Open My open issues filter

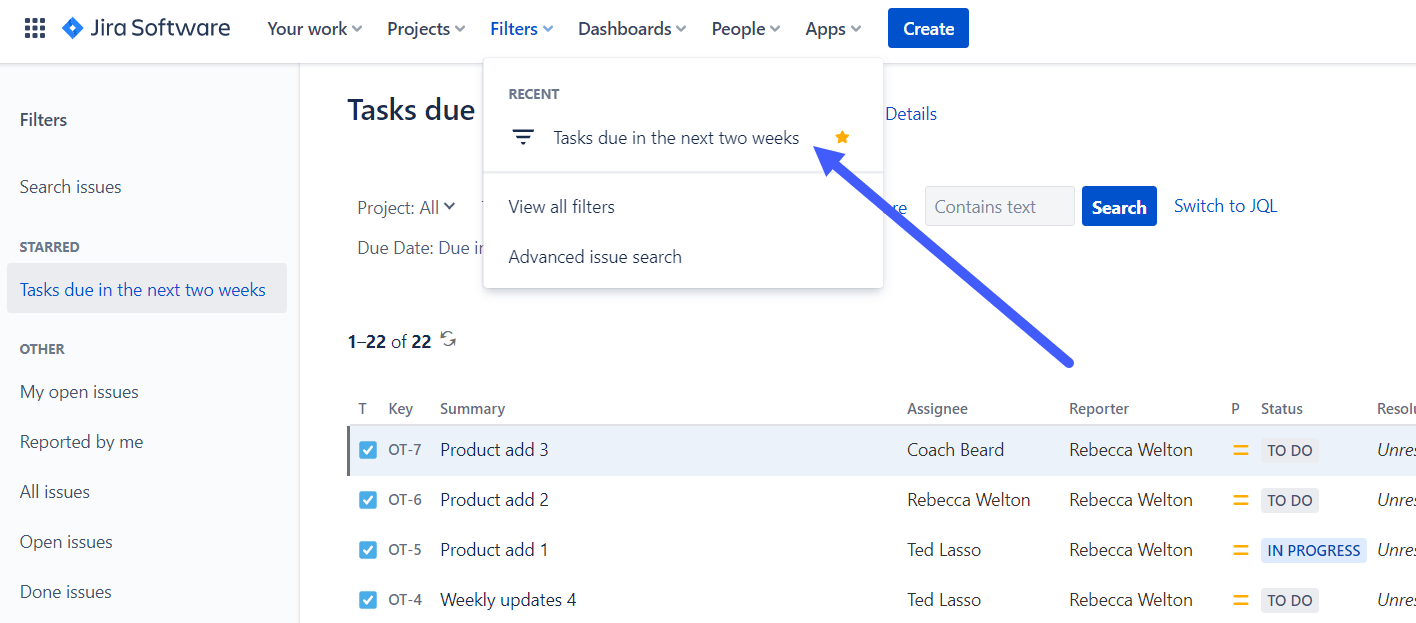coord(79,392)
